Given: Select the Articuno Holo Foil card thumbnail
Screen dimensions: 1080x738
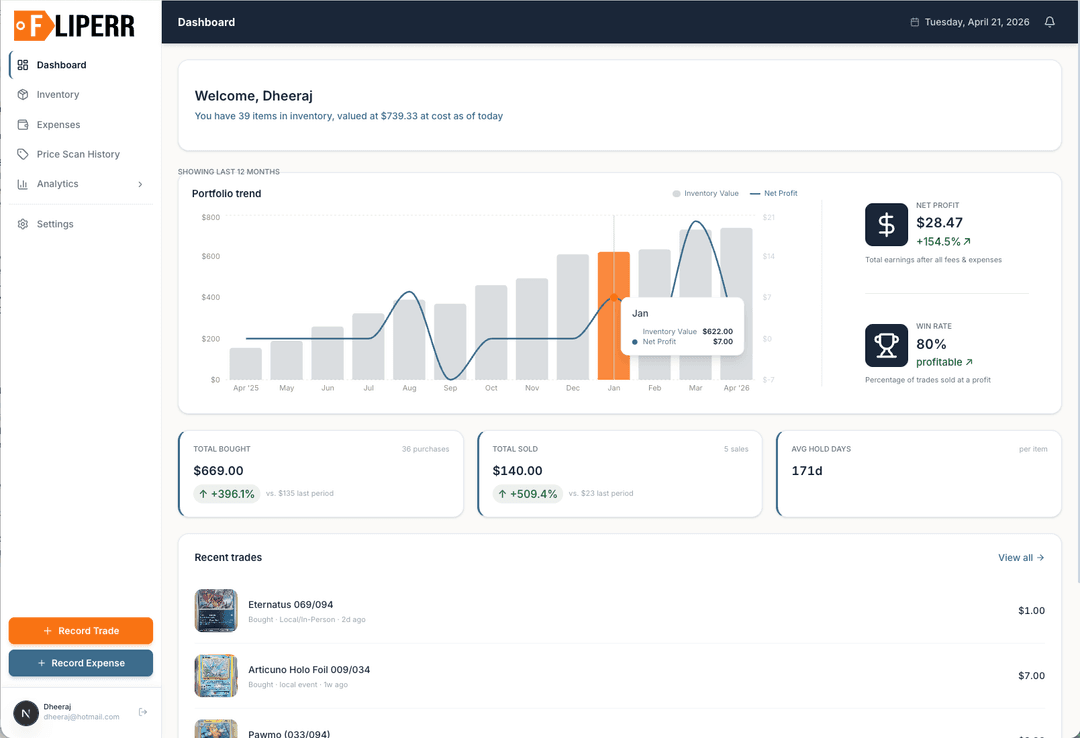Looking at the screenshot, I should [216, 676].
